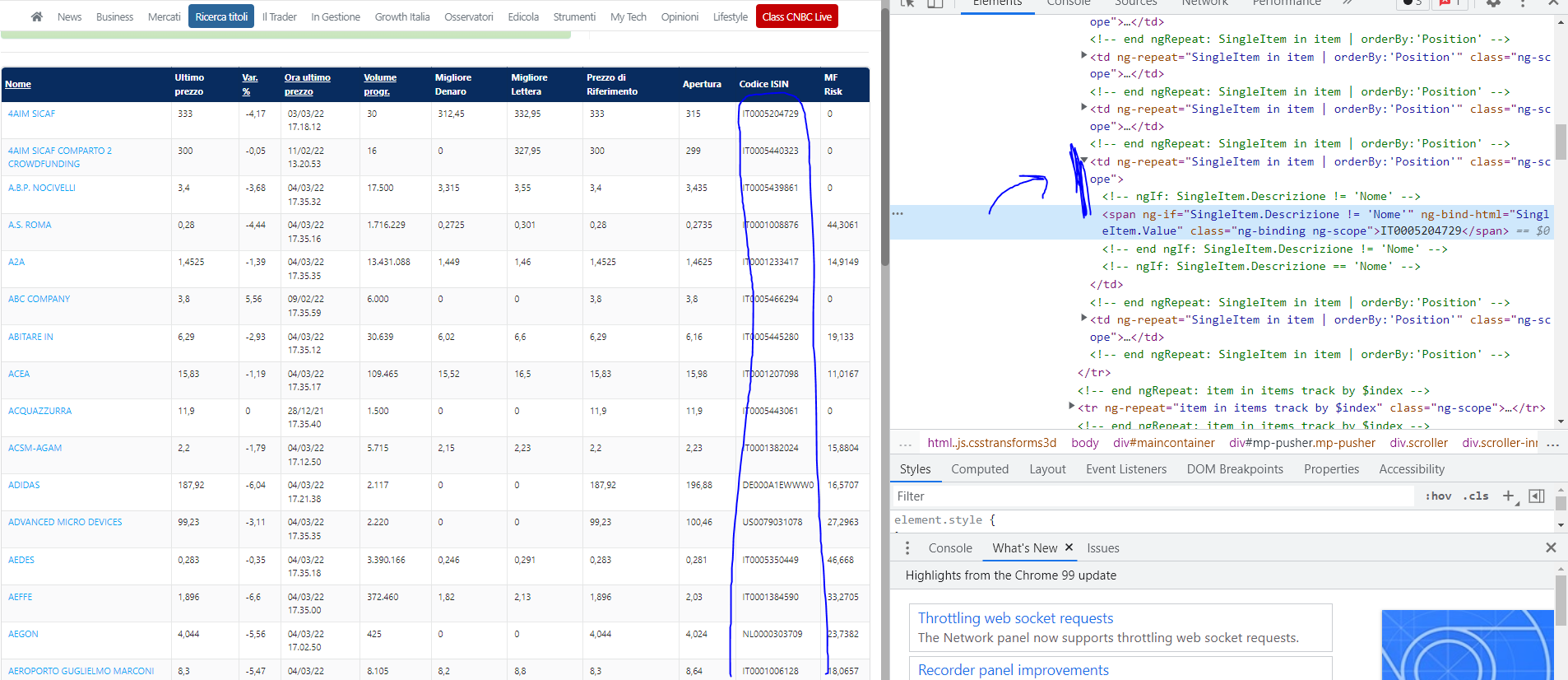Add a new style rule with plus icon
This screenshot has height=680, width=1568.
(x=1509, y=496)
